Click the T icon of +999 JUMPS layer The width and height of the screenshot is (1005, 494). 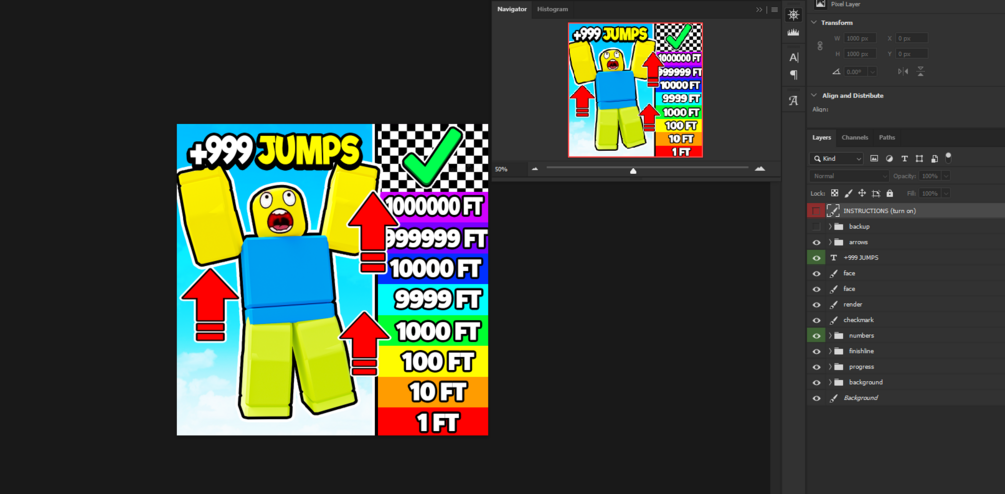pyautogui.click(x=834, y=258)
